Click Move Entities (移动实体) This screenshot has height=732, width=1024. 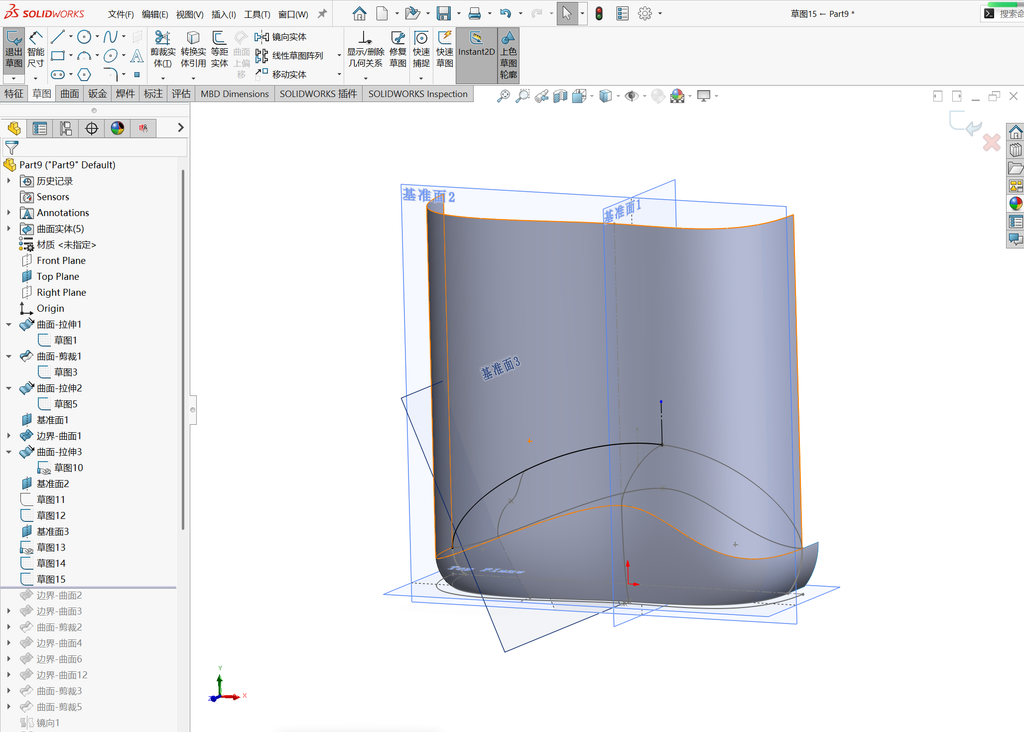[x=281, y=74]
